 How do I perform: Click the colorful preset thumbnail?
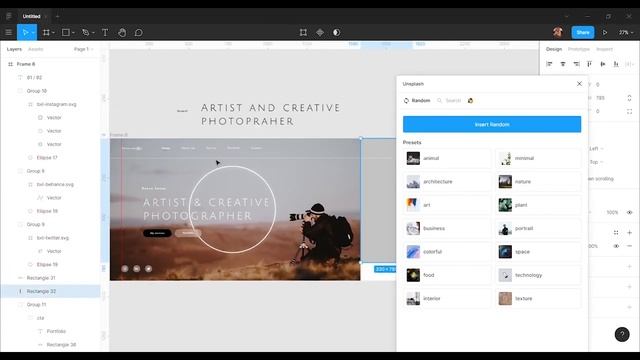[413, 251]
